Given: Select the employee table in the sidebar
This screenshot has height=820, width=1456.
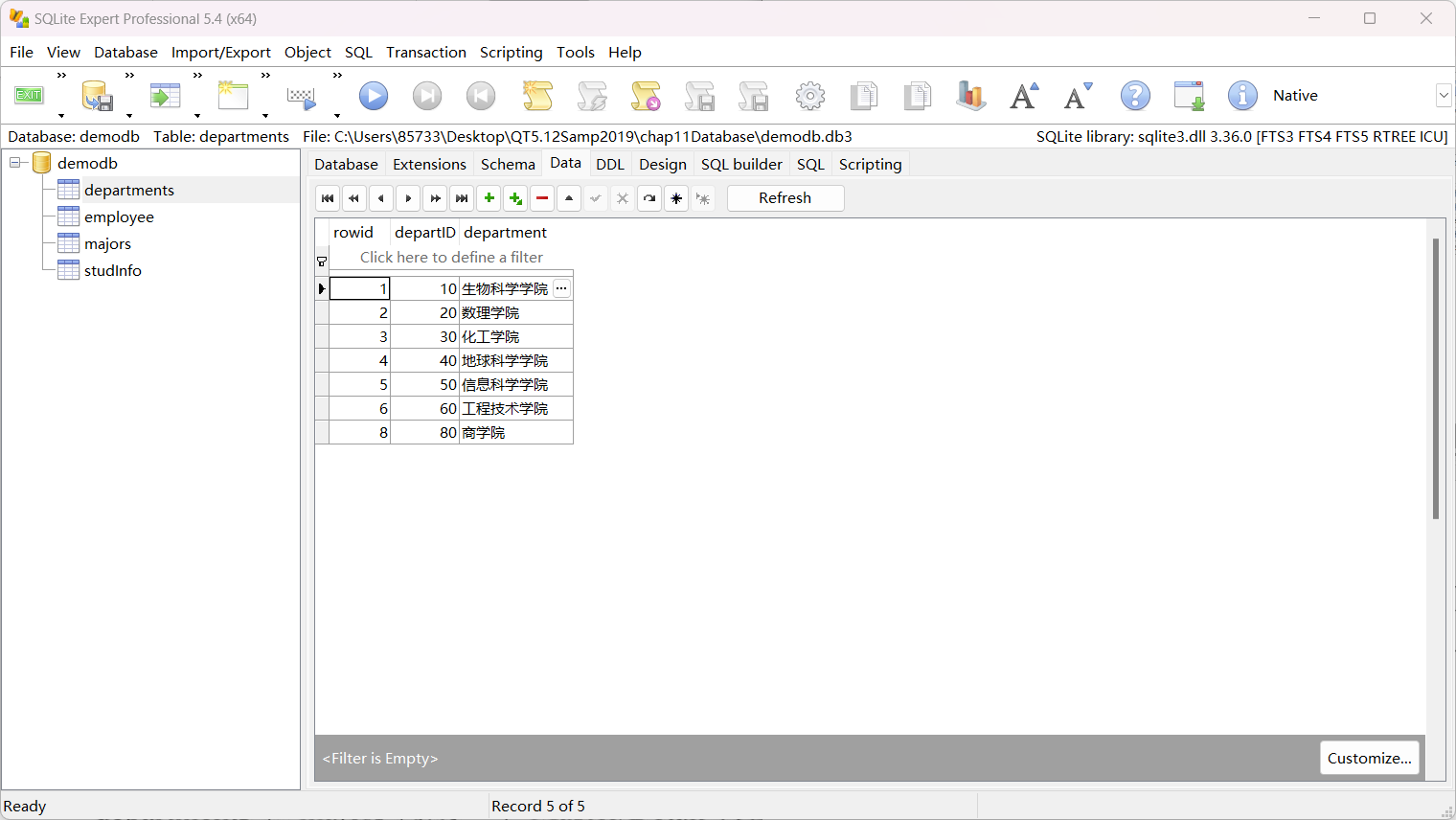Looking at the screenshot, I should pyautogui.click(x=119, y=216).
